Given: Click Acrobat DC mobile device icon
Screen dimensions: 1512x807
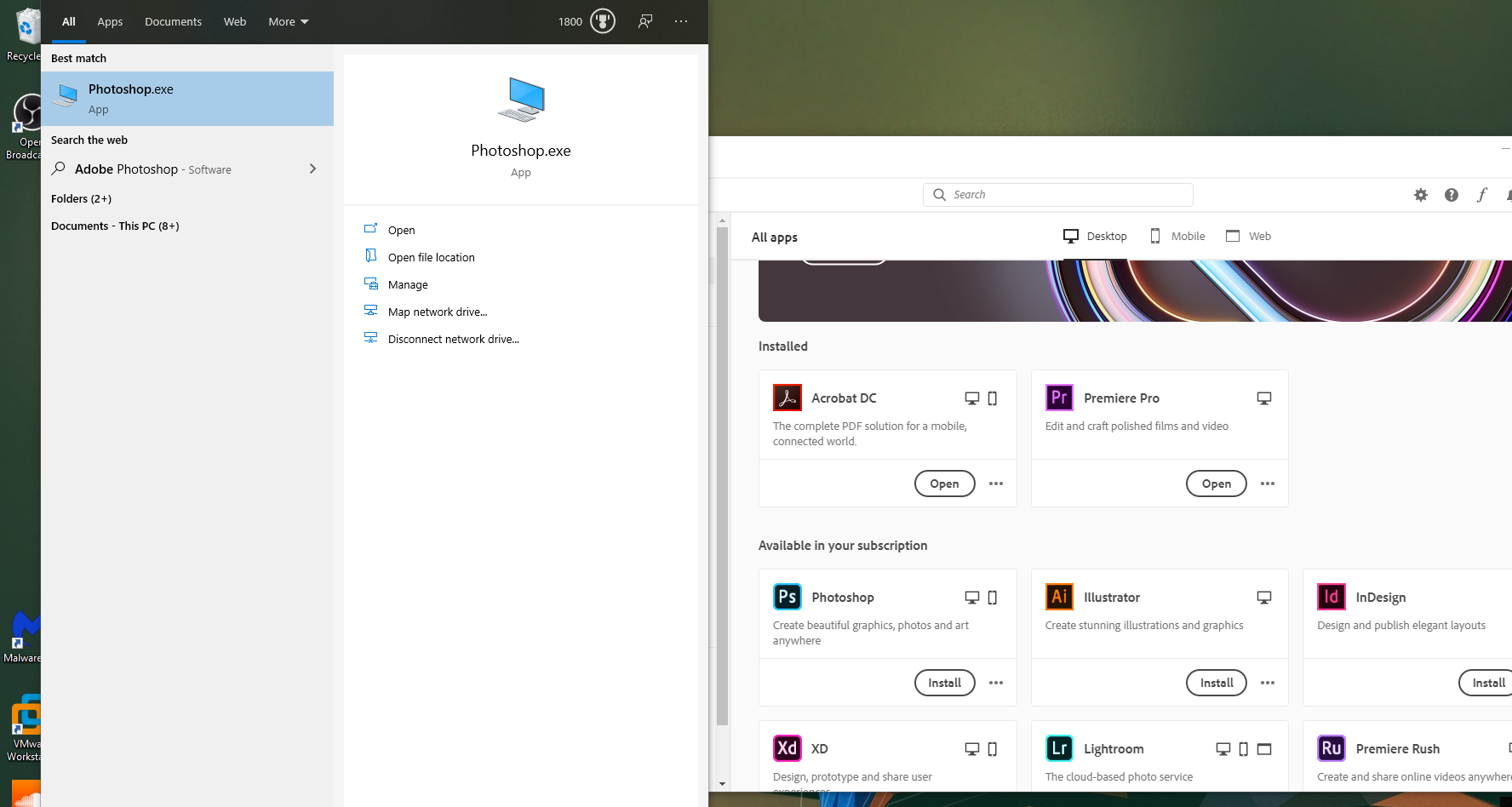Looking at the screenshot, I should pyautogui.click(x=993, y=398).
